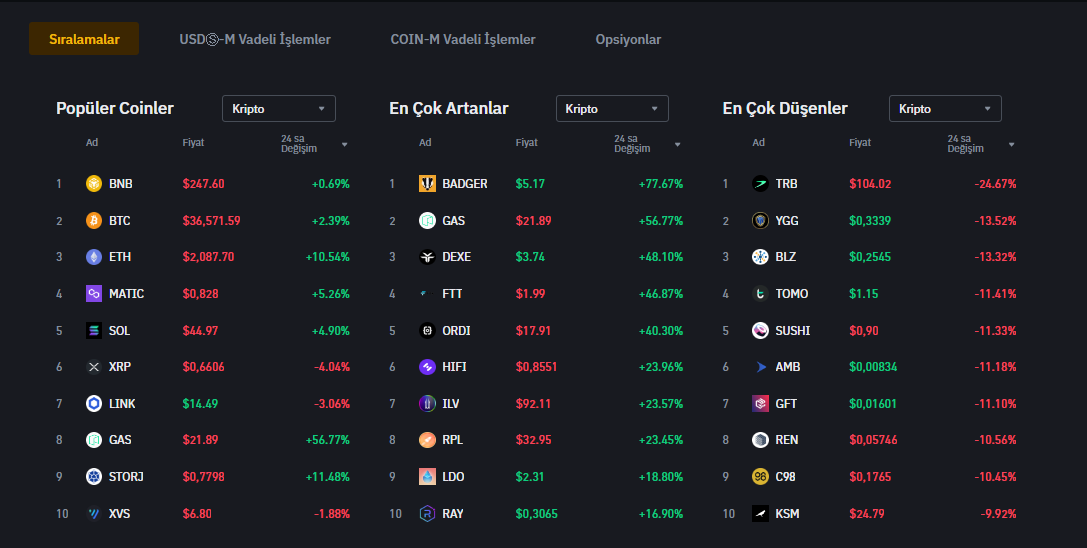
Task: Open Kripto dropdown for Popüler Coinler
Action: [x=278, y=109]
